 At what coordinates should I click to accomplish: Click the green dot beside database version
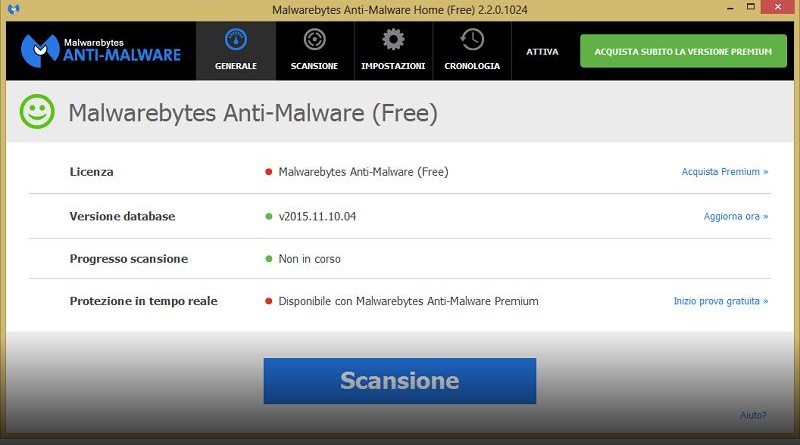click(268, 216)
